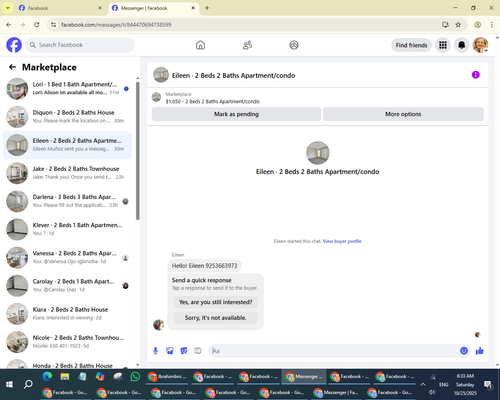The width and height of the screenshot is (500, 400).
Task: Click the Find friends button
Action: [411, 45]
